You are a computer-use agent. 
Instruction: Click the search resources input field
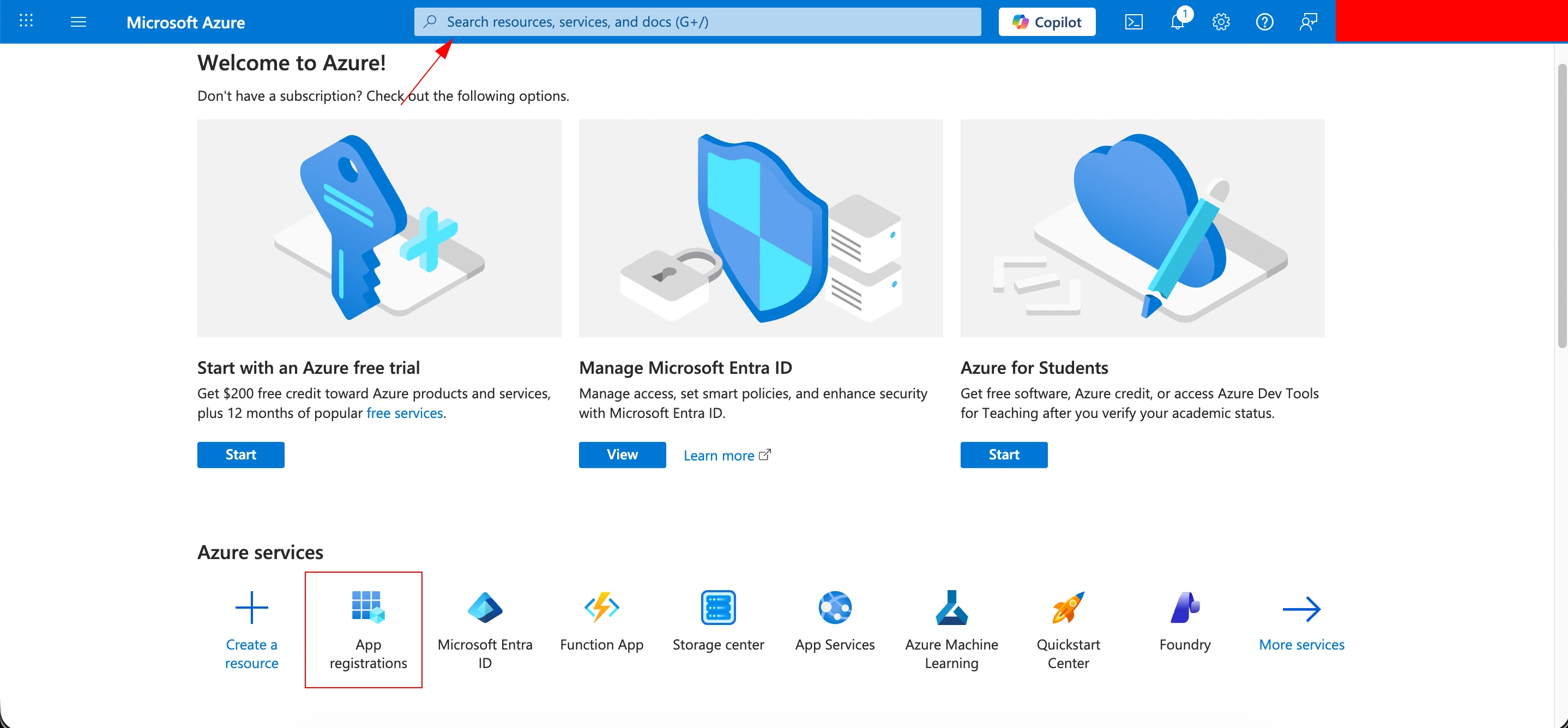697,22
